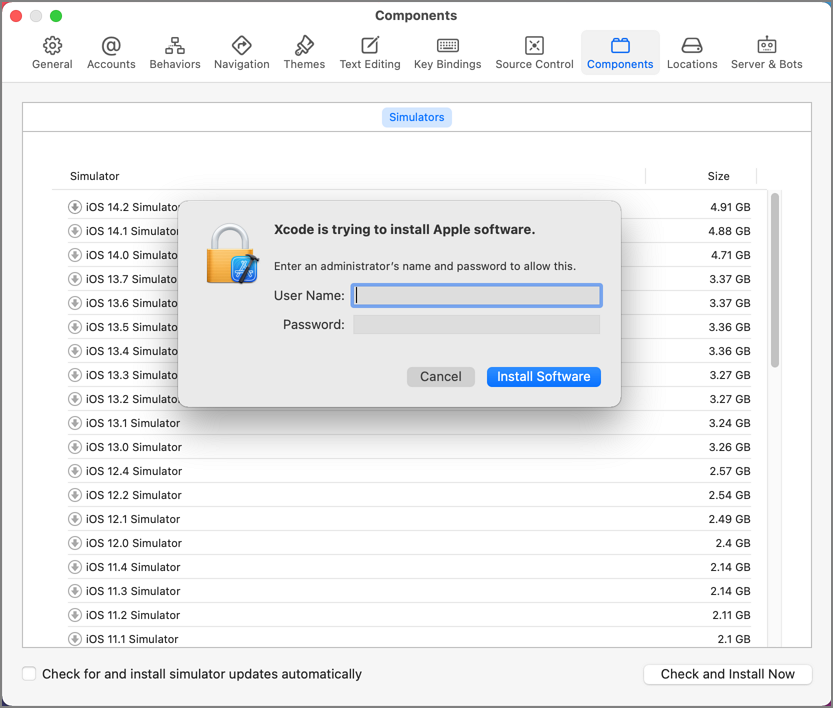
Task: Open Themes preferences paintbrush icon
Action: 304,46
